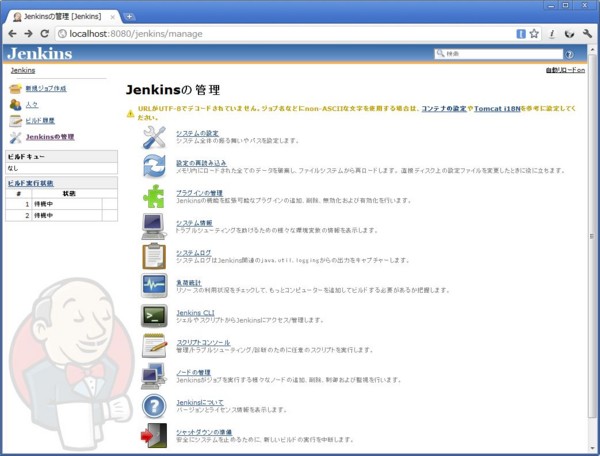Click the green puzzle piece plugin icon
Image resolution: width=600 pixels, height=456 pixels.
point(154,196)
